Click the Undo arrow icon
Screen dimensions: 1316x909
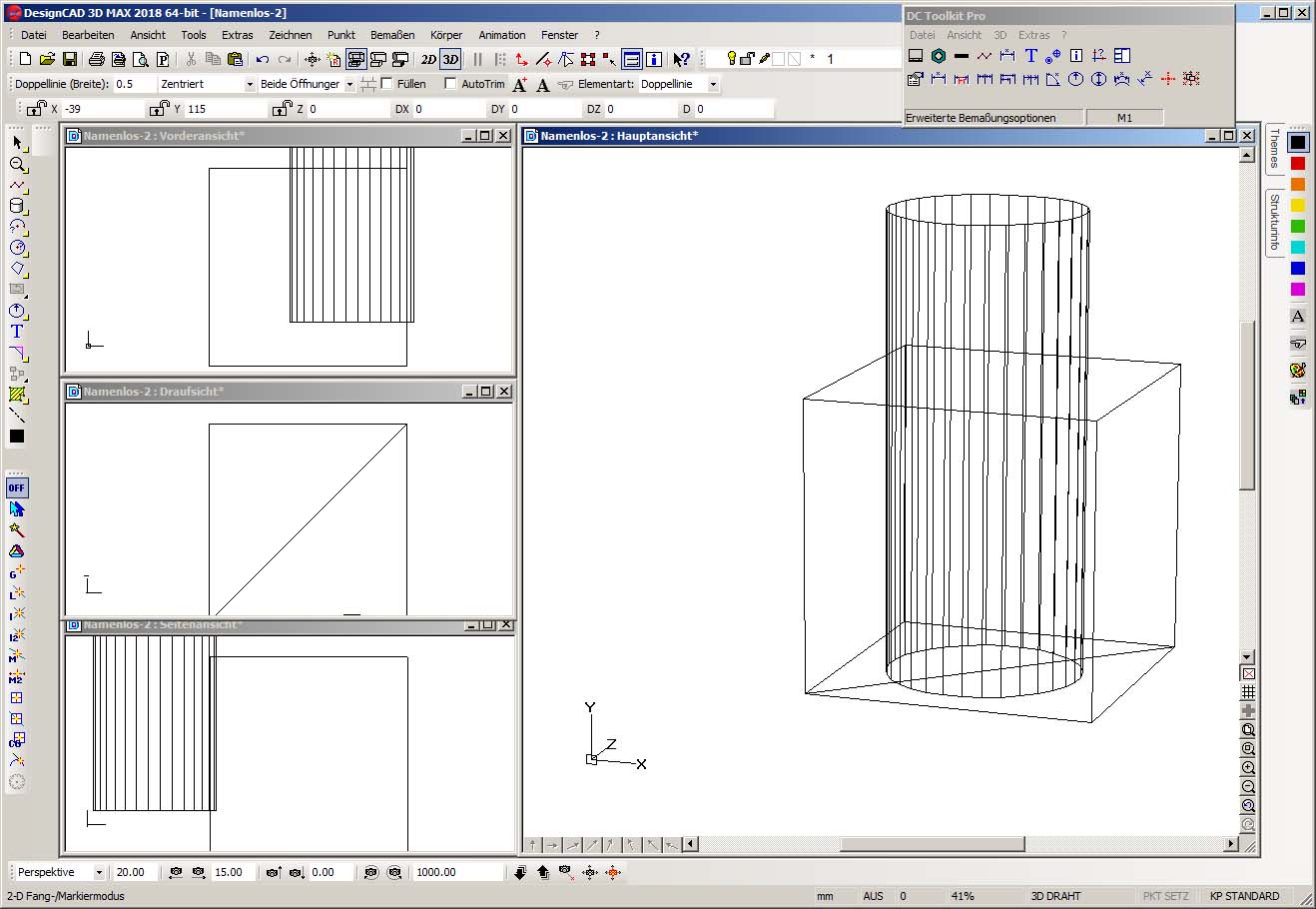pyautogui.click(x=263, y=60)
